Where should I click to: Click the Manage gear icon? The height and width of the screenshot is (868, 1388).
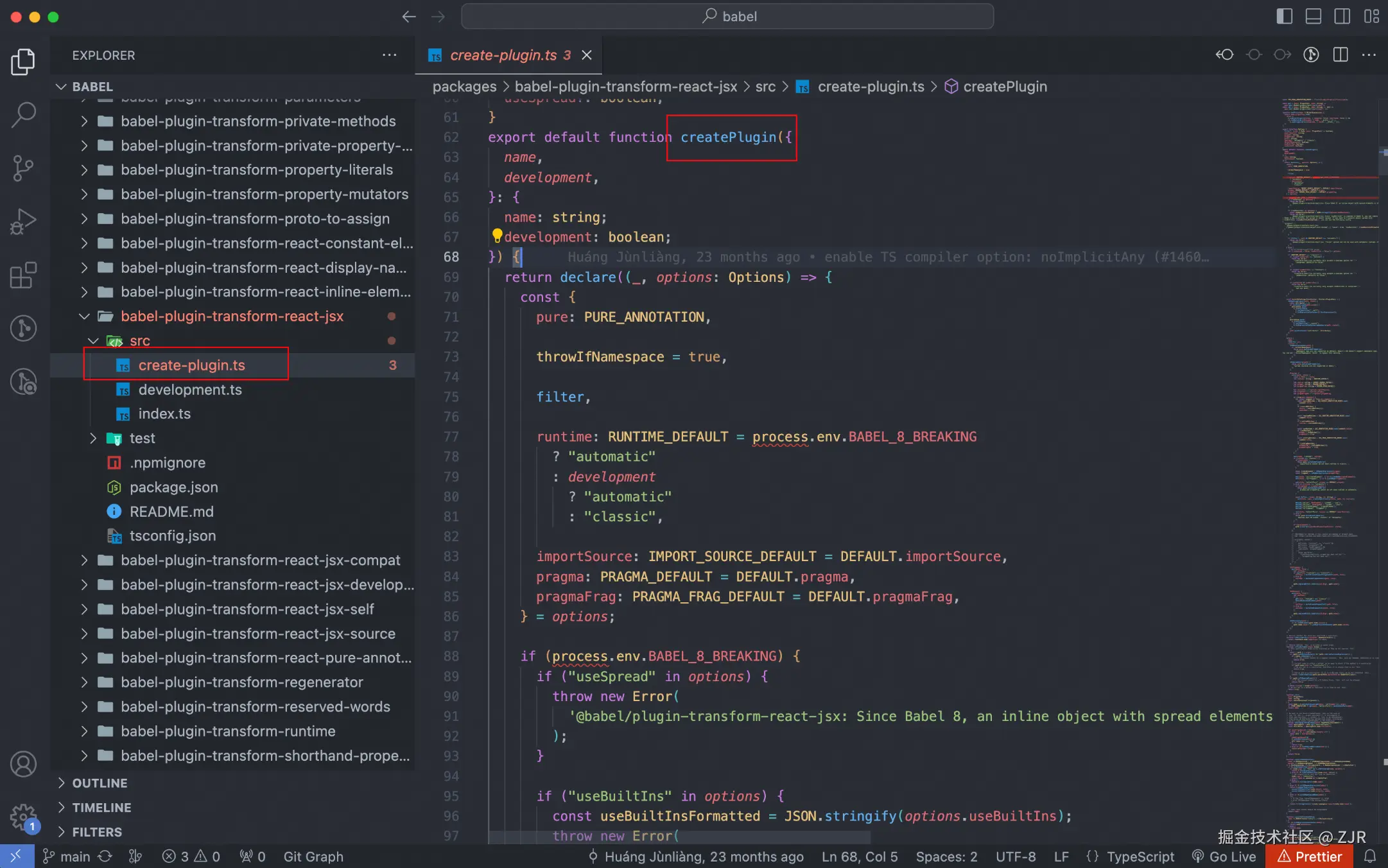24,817
